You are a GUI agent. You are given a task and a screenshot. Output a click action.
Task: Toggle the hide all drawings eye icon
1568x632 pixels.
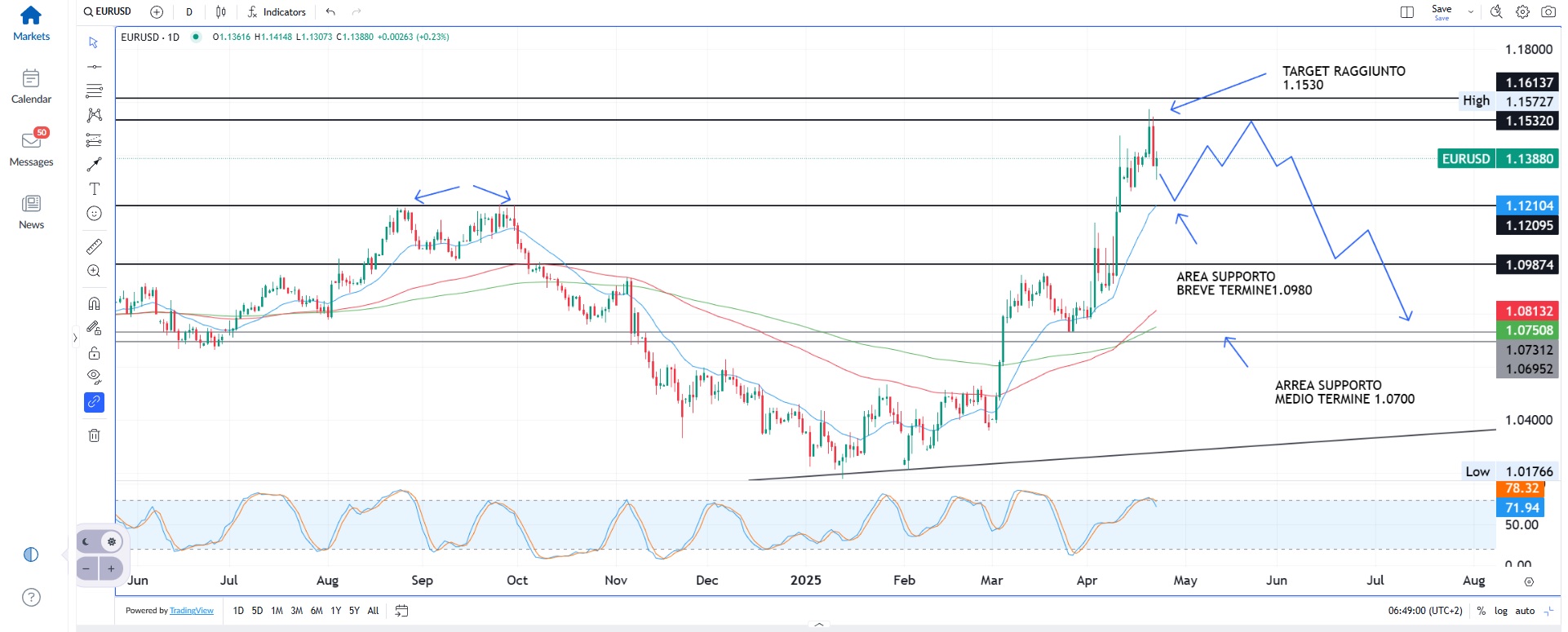94,377
